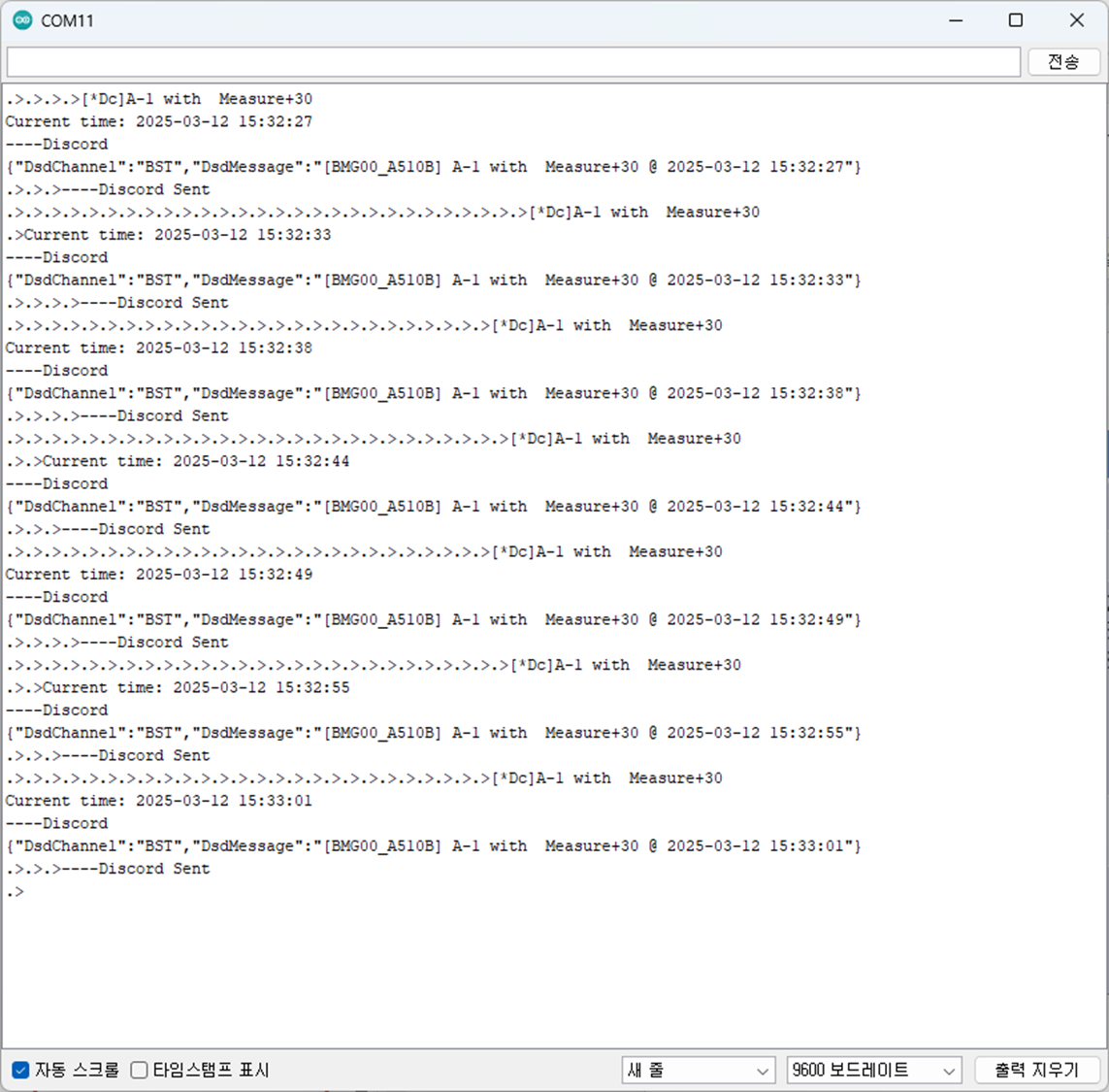Click the COM11 window title text
Image resolution: width=1109 pixels, height=1092 pixels.
67,21
